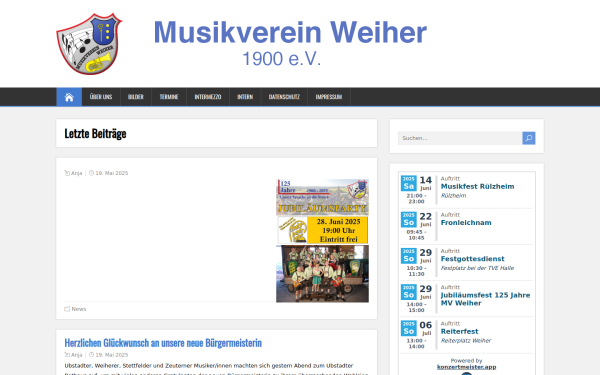Click the Musikverein Weiher site title
Screen dimensions: 600x375
290,32
